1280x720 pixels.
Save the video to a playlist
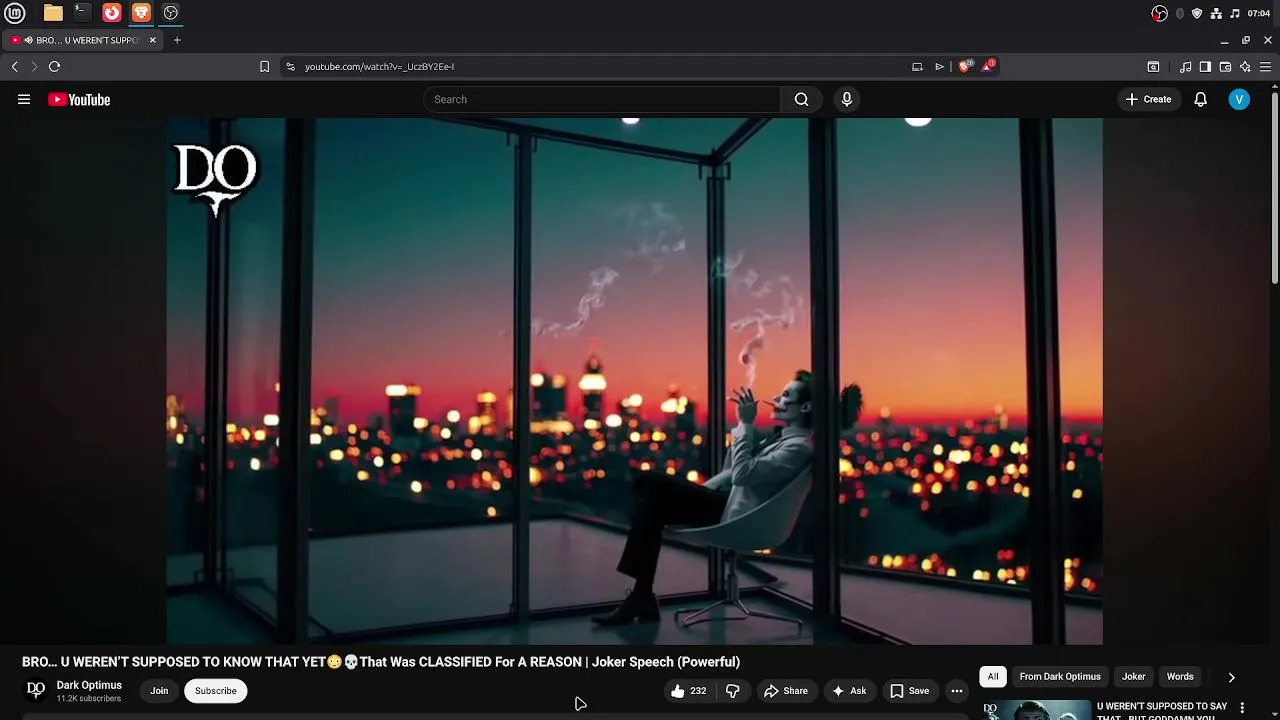pos(910,691)
